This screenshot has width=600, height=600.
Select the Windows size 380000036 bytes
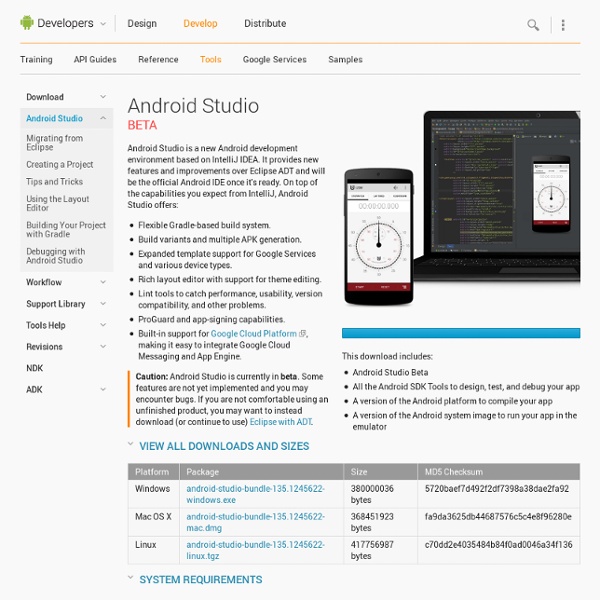click(372, 494)
